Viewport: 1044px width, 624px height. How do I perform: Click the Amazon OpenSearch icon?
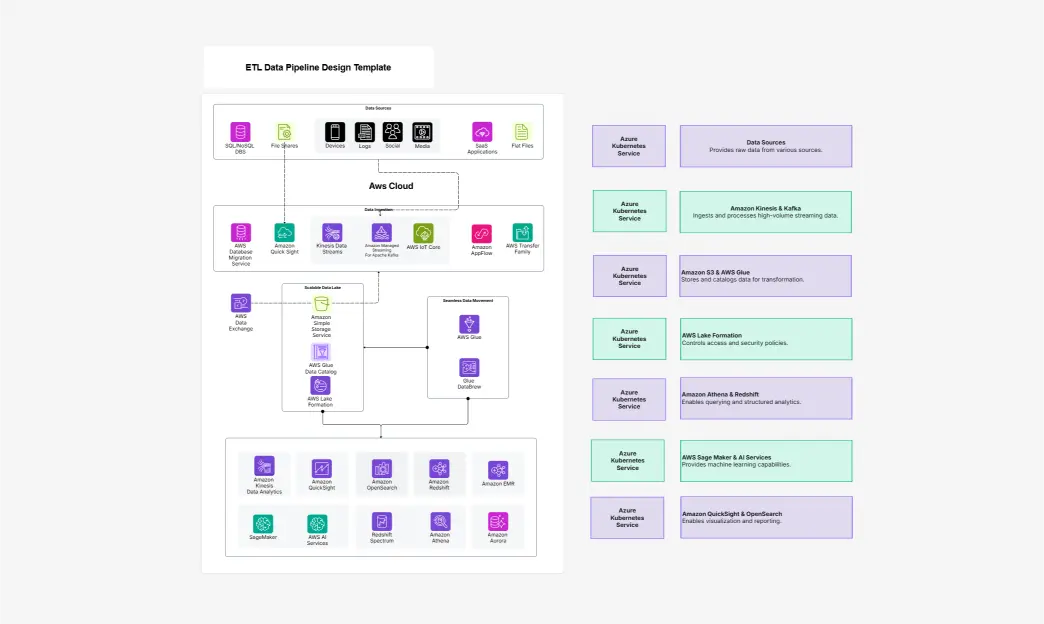tap(382, 468)
